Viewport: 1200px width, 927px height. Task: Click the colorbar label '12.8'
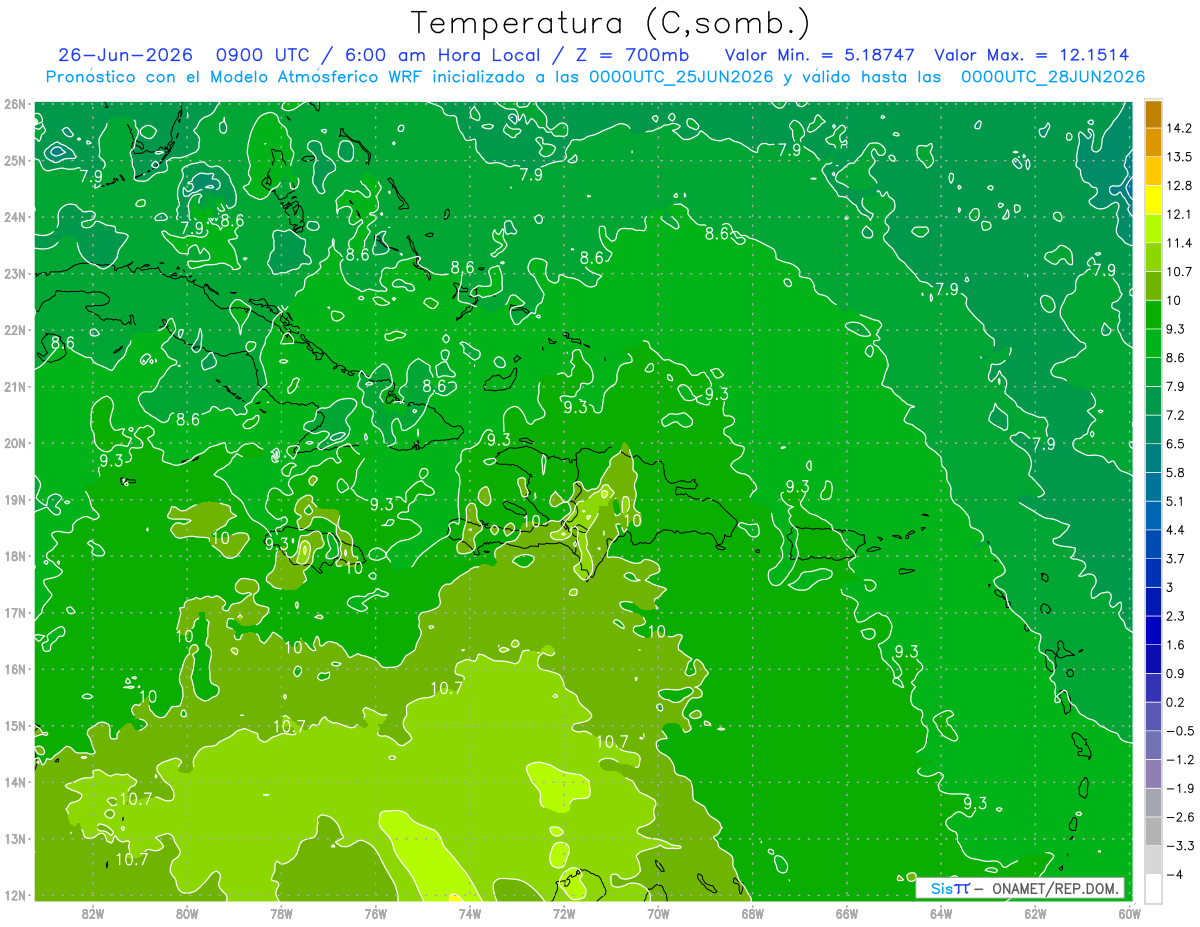pyautogui.click(x=1181, y=186)
